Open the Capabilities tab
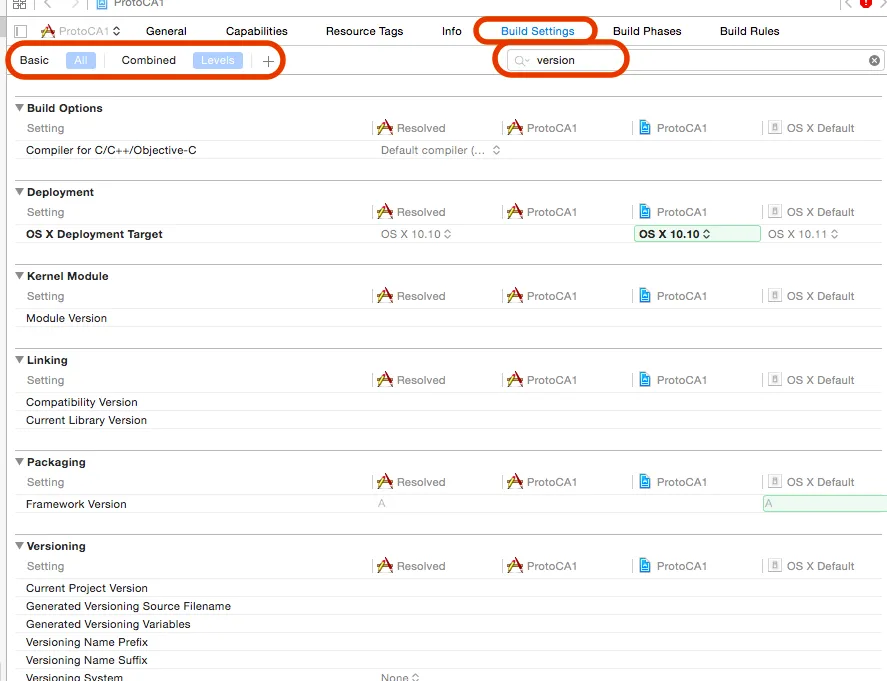The width and height of the screenshot is (887, 681). coord(256,31)
